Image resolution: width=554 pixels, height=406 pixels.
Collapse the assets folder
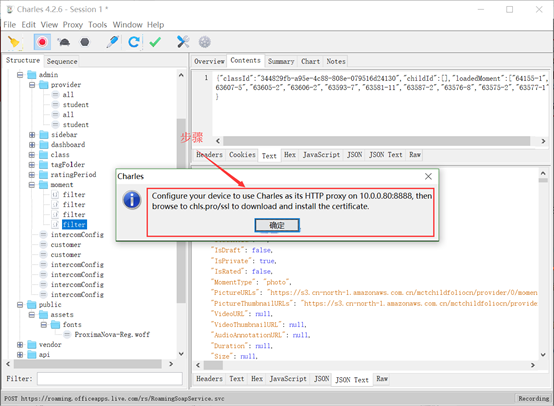pyautogui.click(x=32, y=314)
